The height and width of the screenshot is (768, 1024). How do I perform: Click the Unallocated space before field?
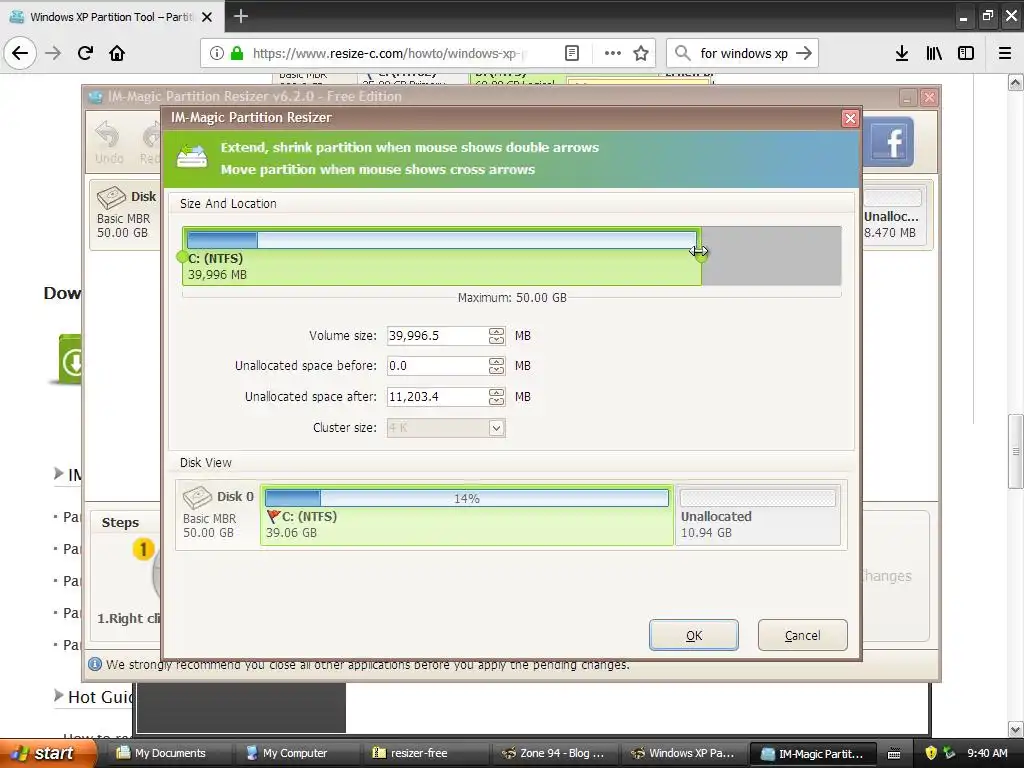[436, 366]
